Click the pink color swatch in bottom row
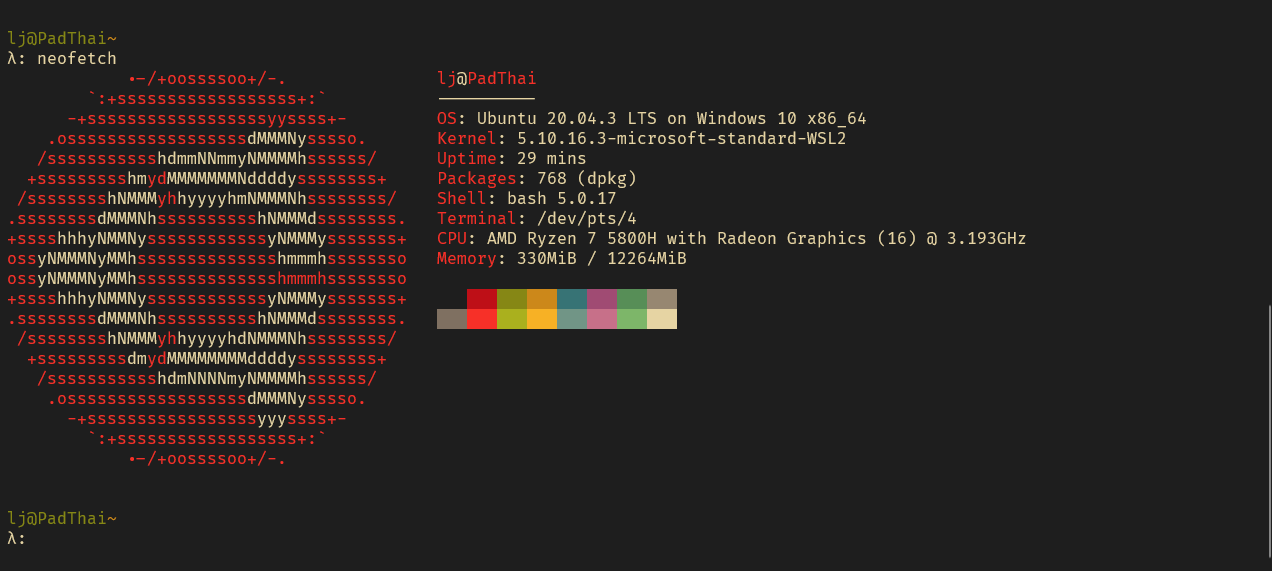 602,319
